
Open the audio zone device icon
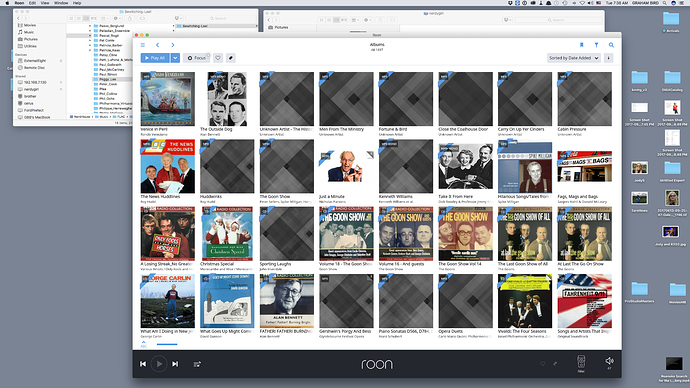click(x=581, y=362)
